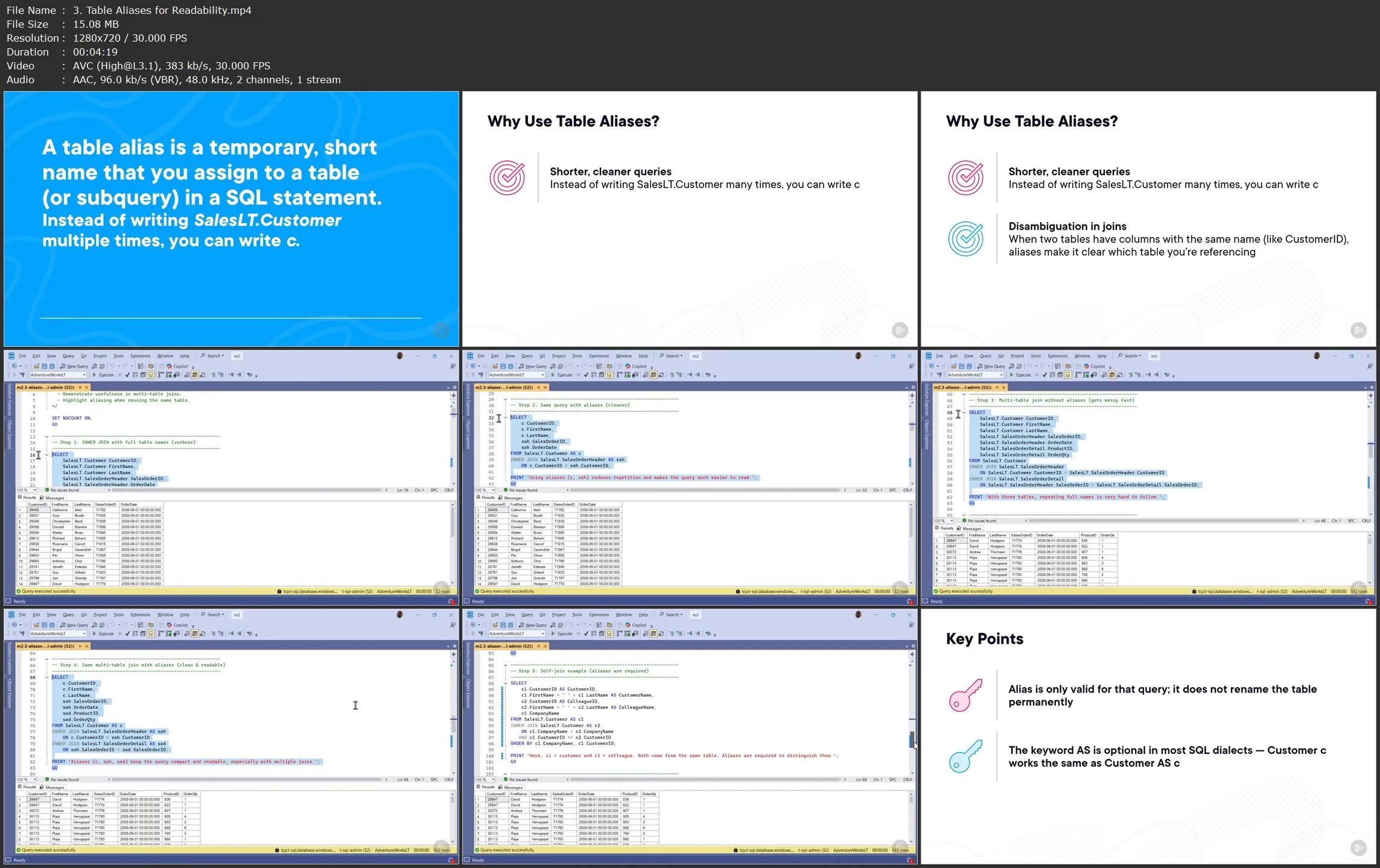Open Copilot in the Step 3 window toolbar

click(x=1095, y=366)
